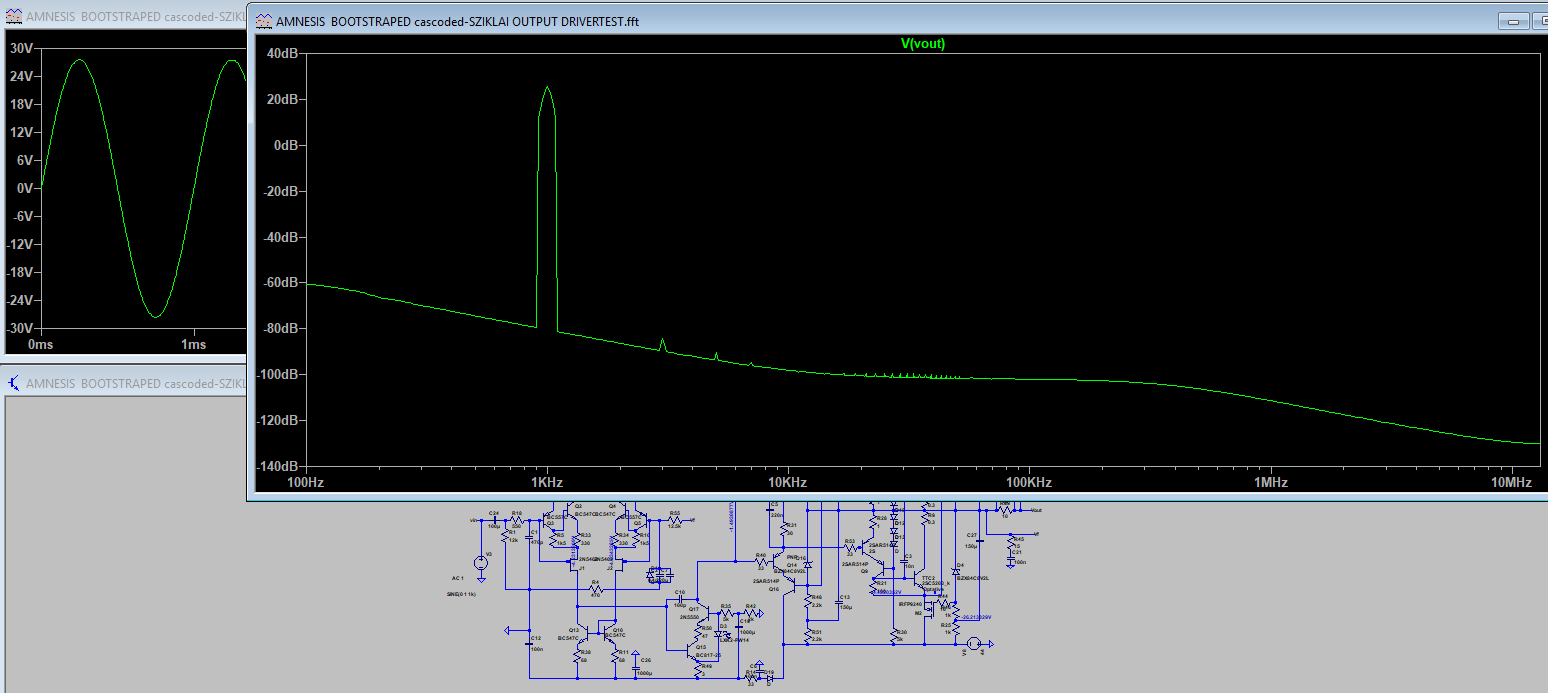
Task: Select resistor R11 68 below Q10
Action: click(615, 656)
